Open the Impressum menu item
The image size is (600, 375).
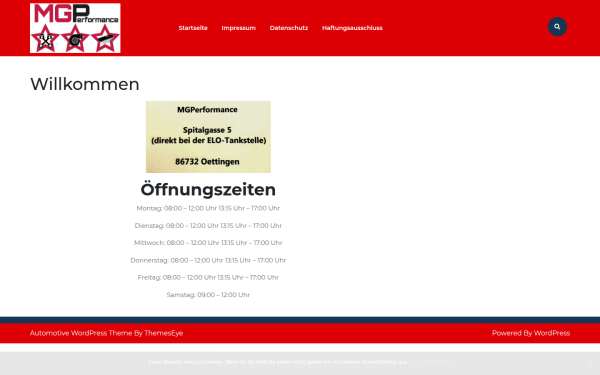tap(238, 28)
